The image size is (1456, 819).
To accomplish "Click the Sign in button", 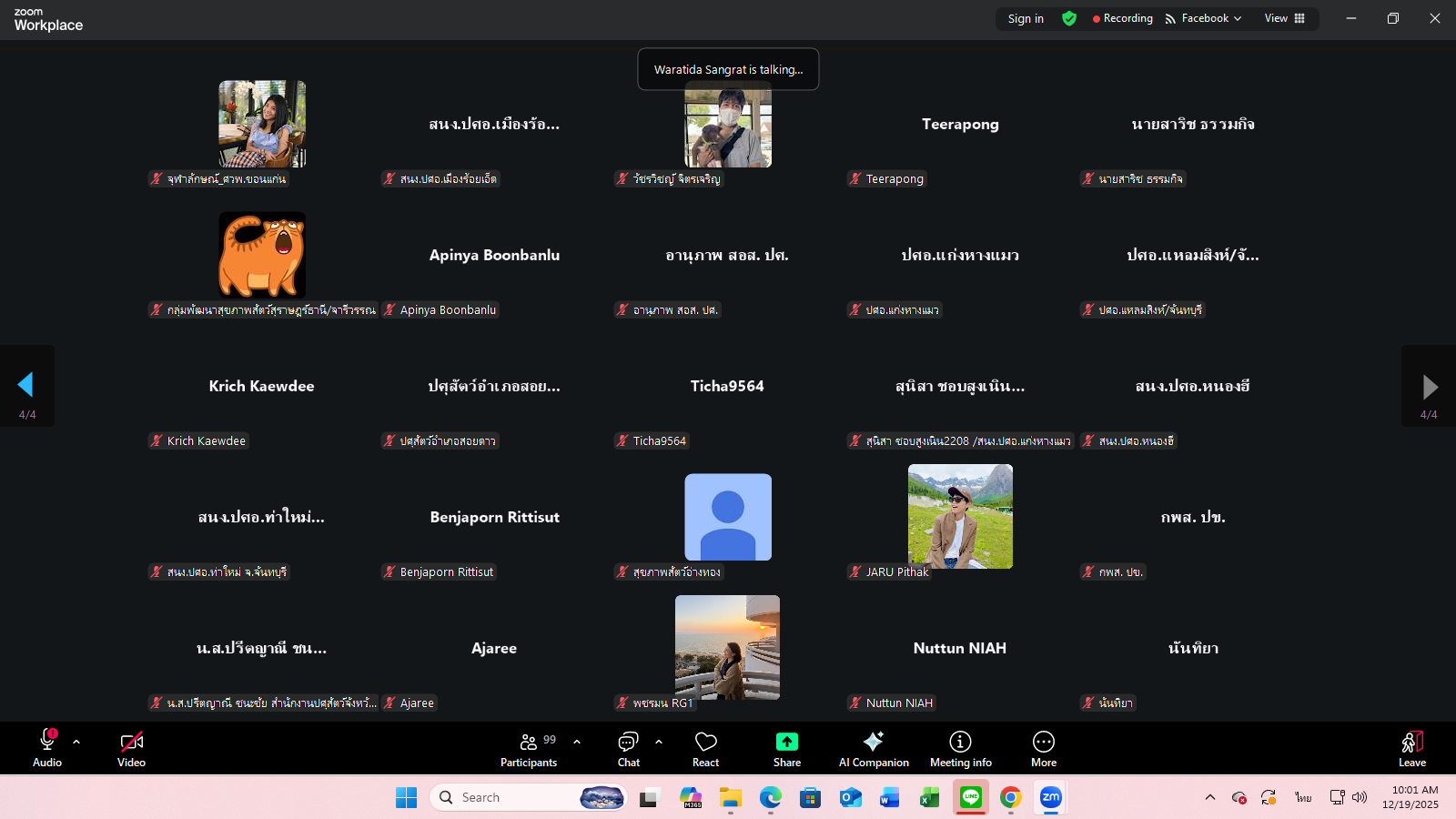I will 1026,18.
